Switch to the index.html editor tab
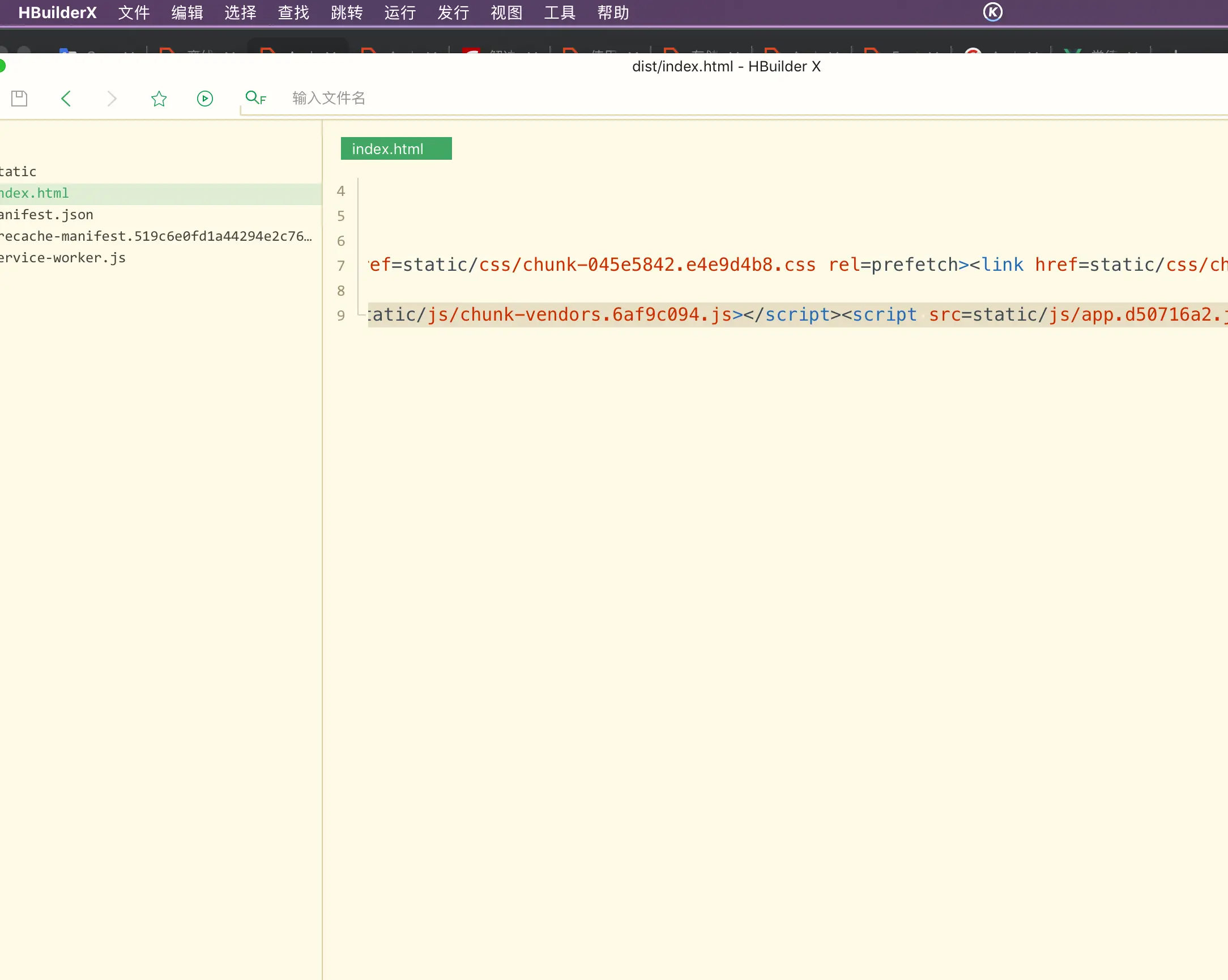The image size is (1228, 980). tap(396, 149)
